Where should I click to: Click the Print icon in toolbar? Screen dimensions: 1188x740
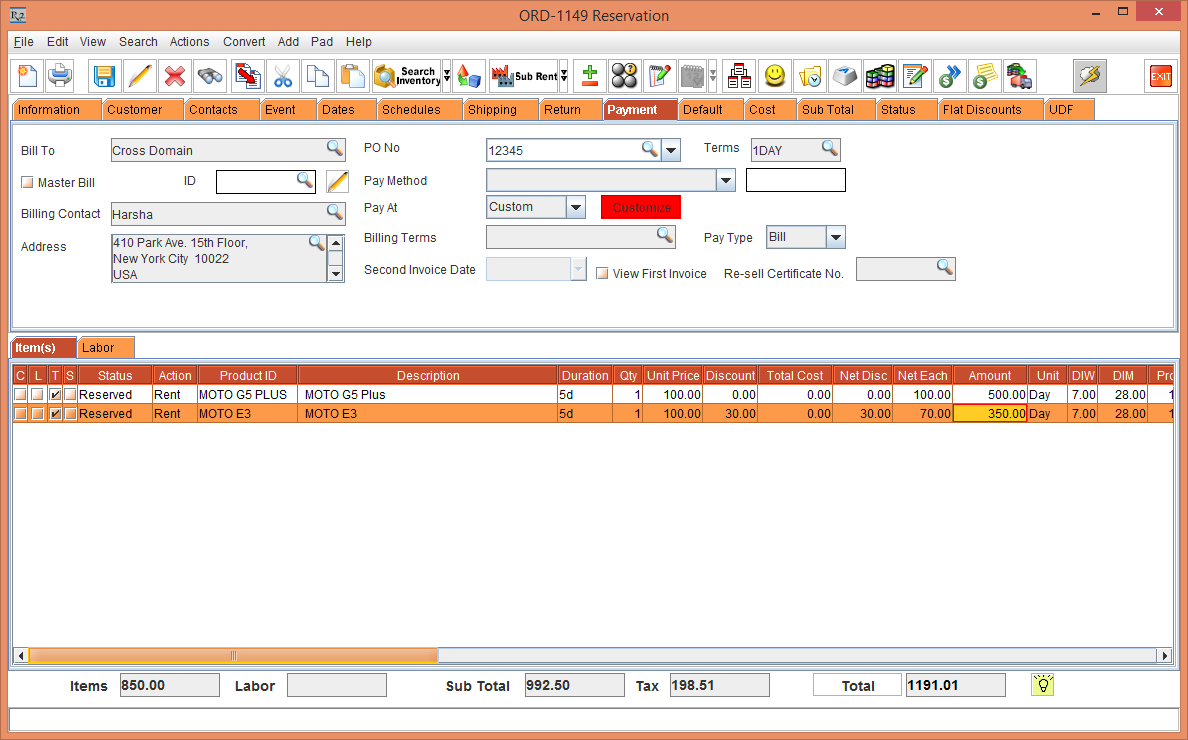tap(60, 76)
